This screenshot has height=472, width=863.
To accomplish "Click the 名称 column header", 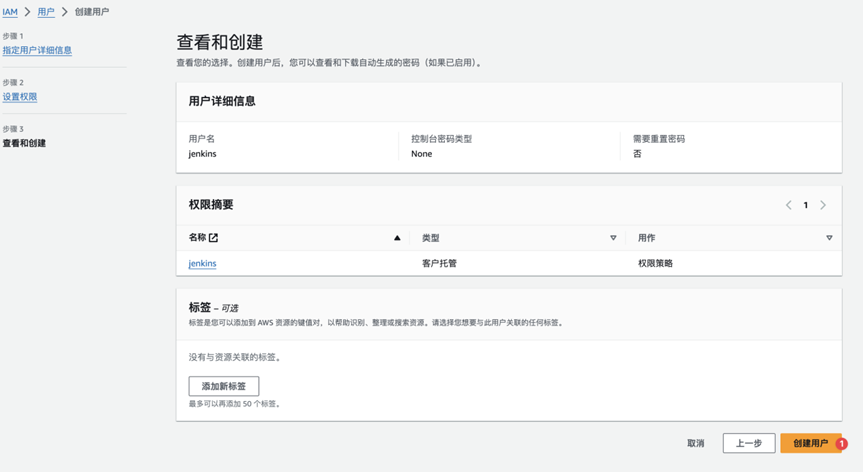I will click(x=198, y=238).
